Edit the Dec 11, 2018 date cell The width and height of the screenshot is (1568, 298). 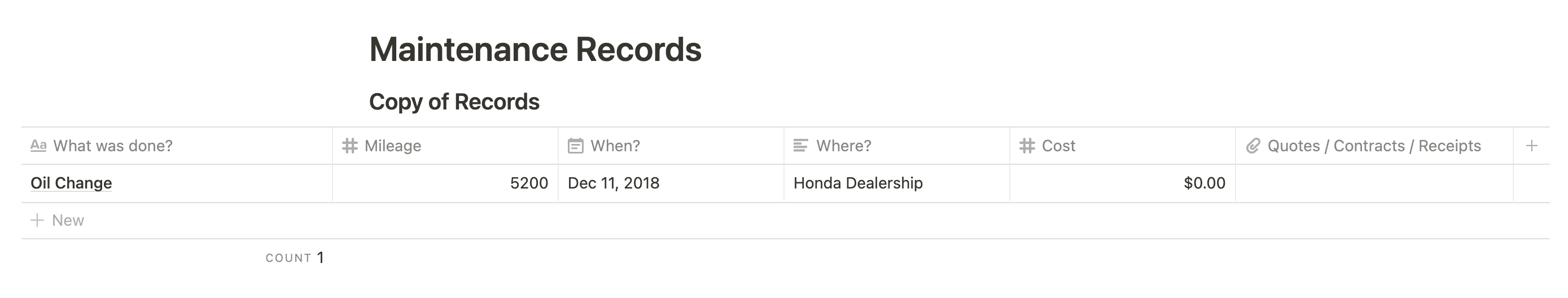click(671, 183)
